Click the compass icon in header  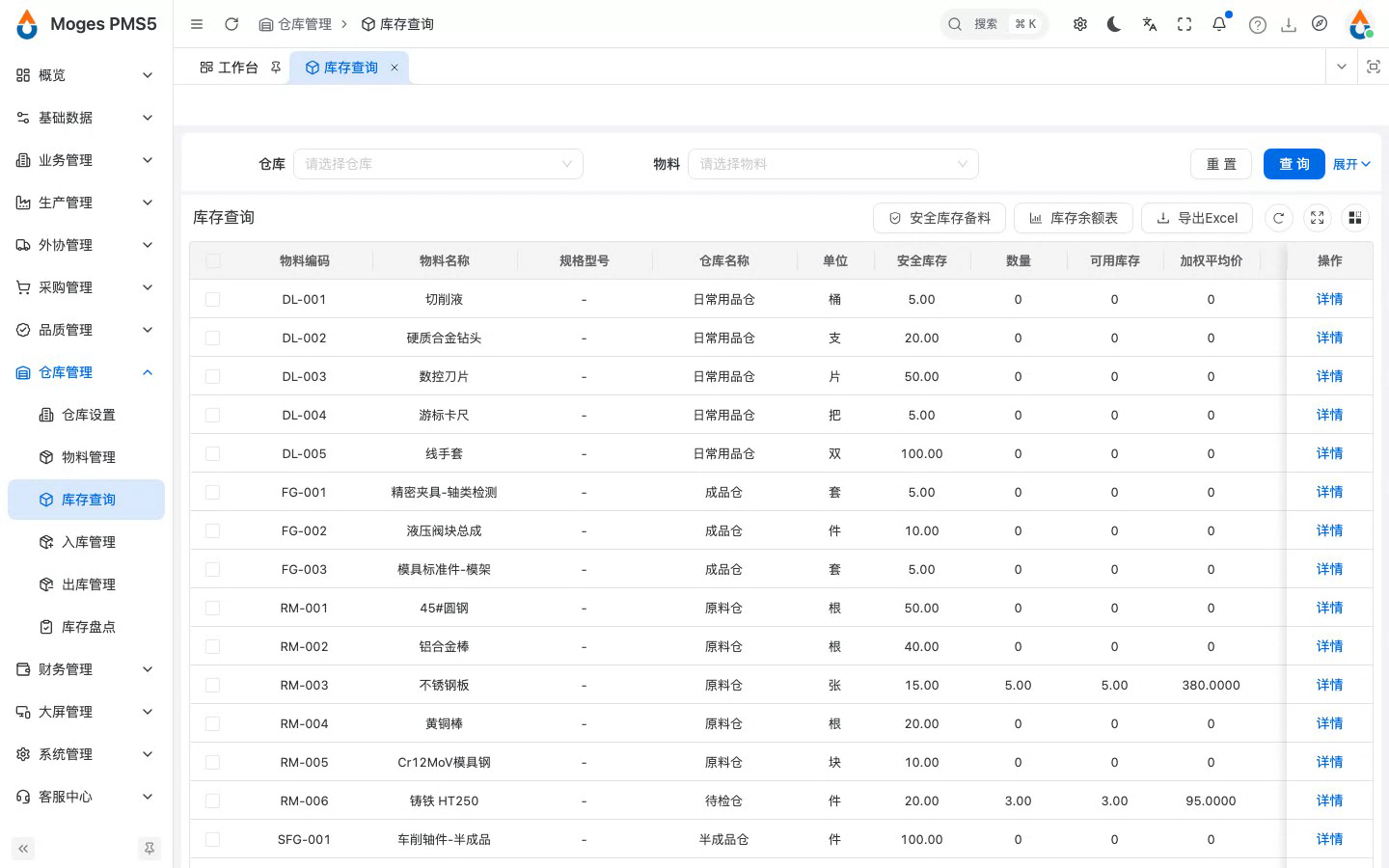tap(1320, 24)
